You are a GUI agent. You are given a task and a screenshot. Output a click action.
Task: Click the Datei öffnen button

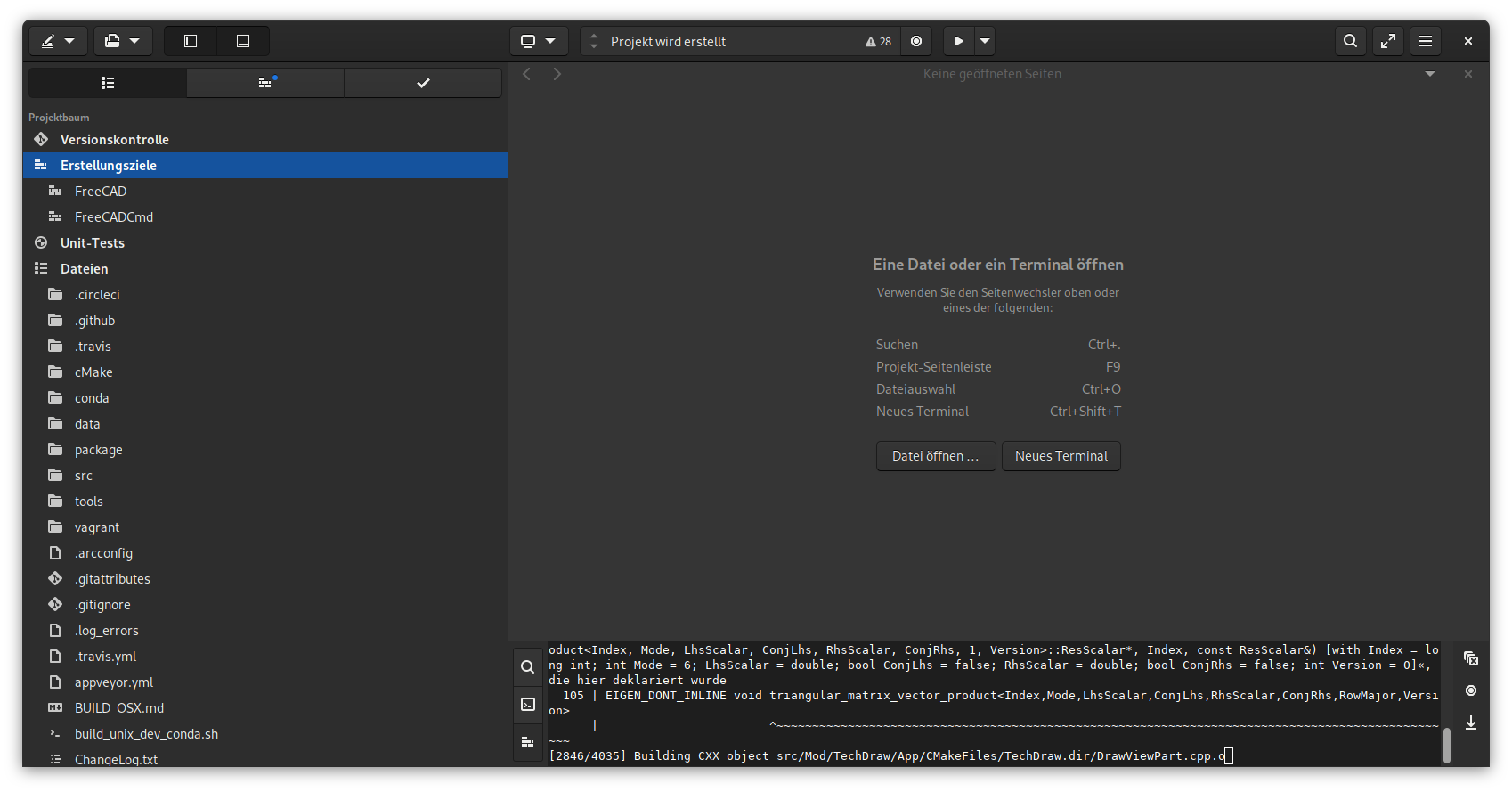click(x=936, y=456)
